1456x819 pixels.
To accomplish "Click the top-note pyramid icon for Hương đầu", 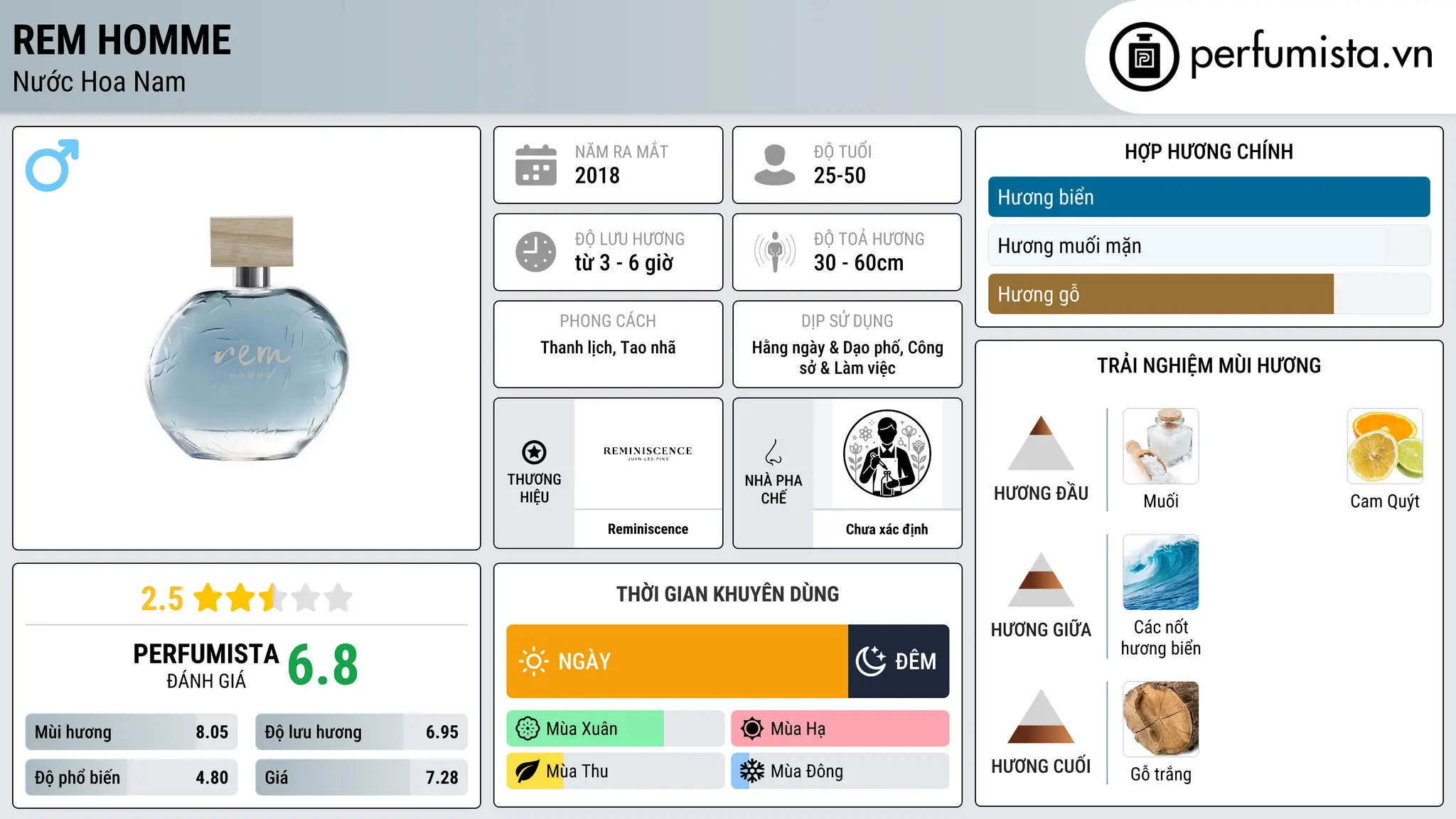I will click(x=1041, y=443).
